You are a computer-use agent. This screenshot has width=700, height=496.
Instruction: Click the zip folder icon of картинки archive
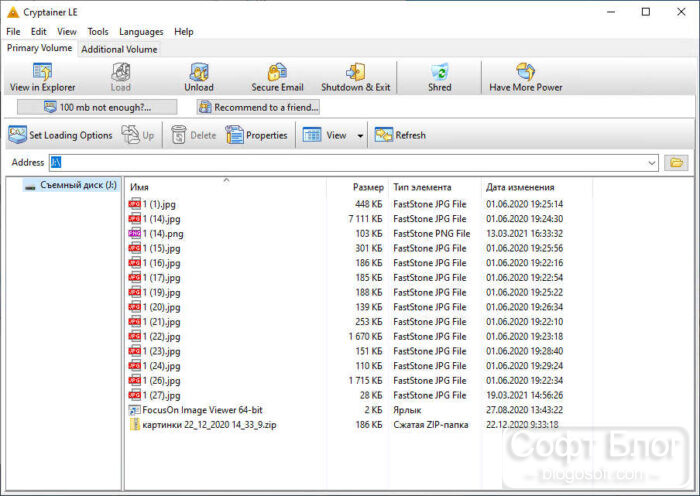click(134, 424)
